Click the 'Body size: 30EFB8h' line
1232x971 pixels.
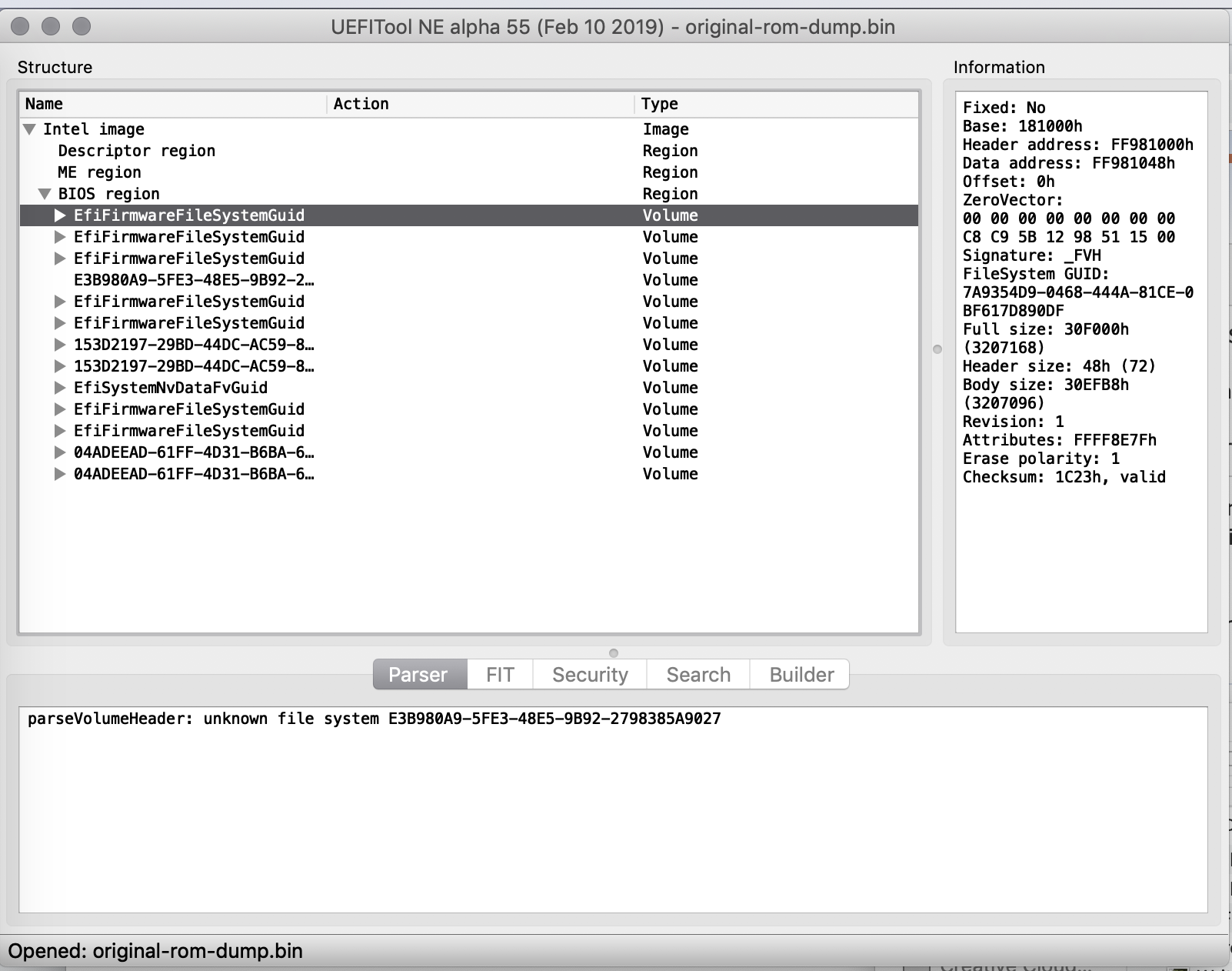click(x=1046, y=385)
